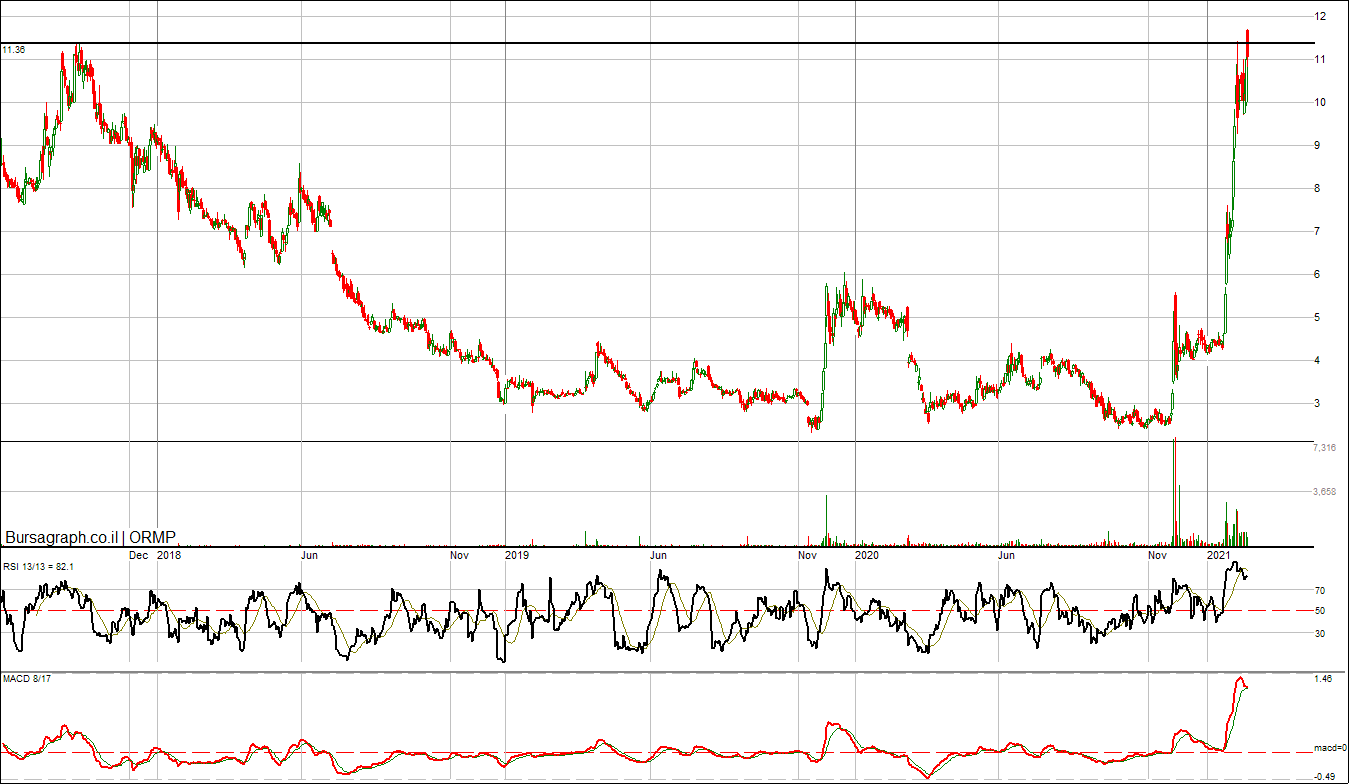1349x784 pixels.
Task: Select price axis label 12
Action: pyautogui.click(x=1320, y=17)
